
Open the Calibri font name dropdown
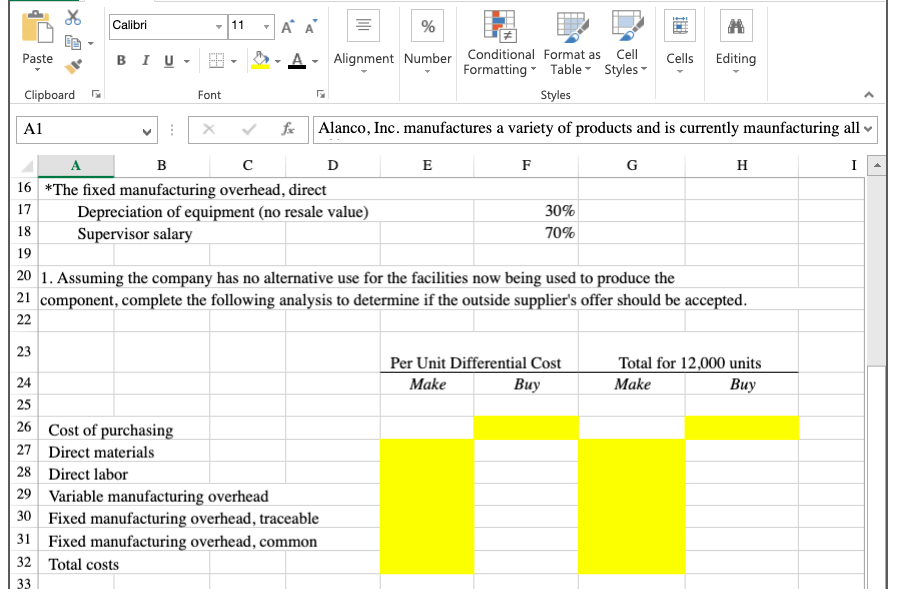click(x=218, y=25)
